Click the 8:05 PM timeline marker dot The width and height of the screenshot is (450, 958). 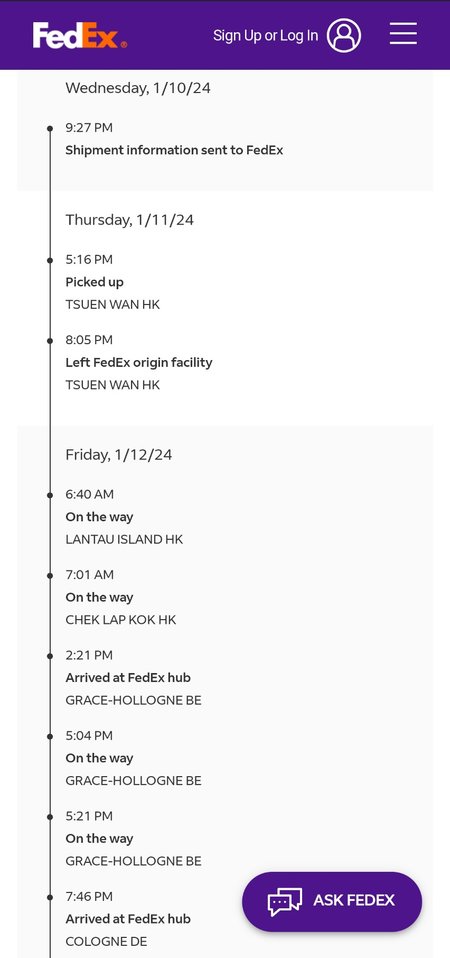click(x=50, y=340)
